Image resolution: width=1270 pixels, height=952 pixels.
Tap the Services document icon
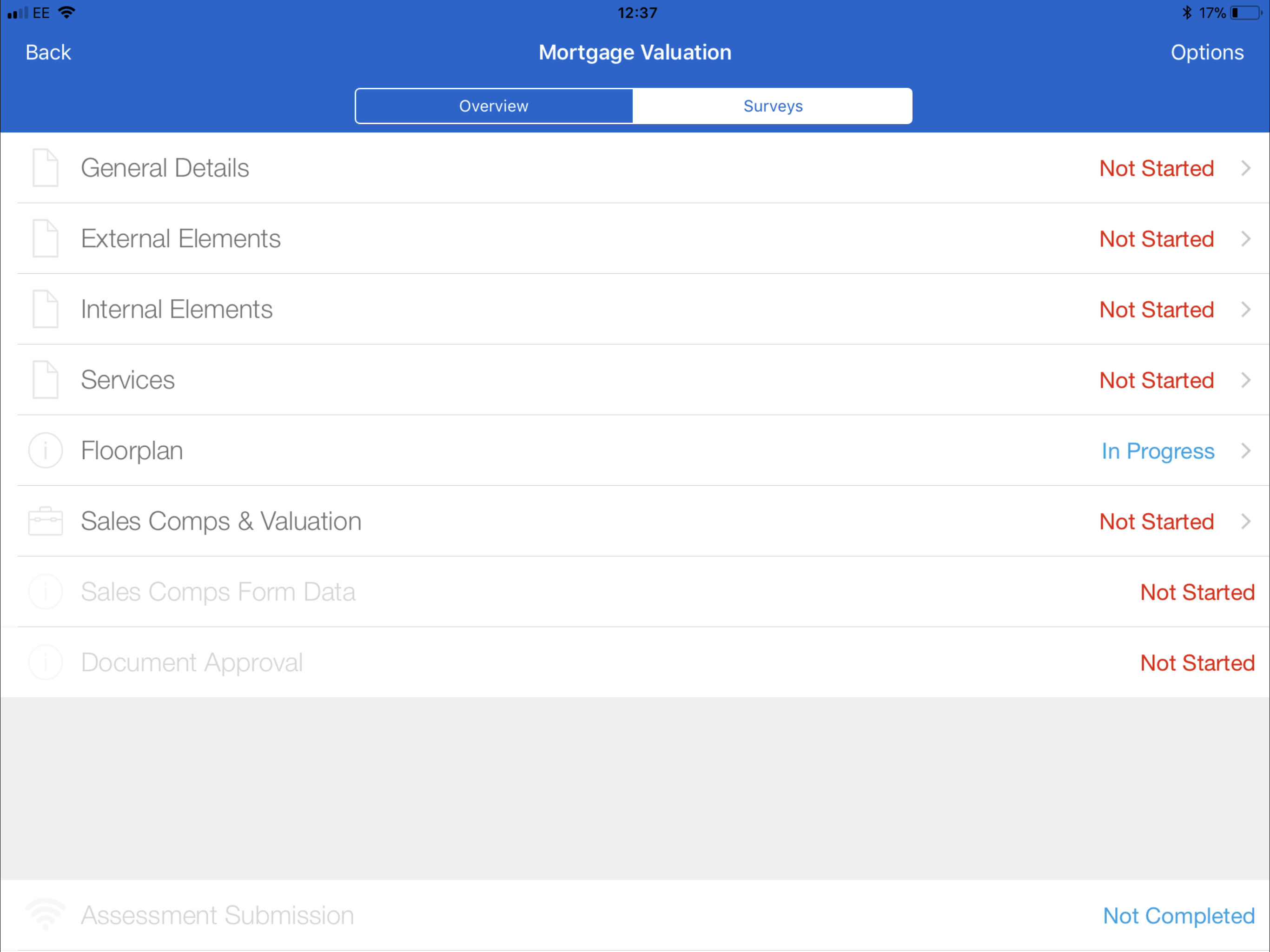pos(46,379)
